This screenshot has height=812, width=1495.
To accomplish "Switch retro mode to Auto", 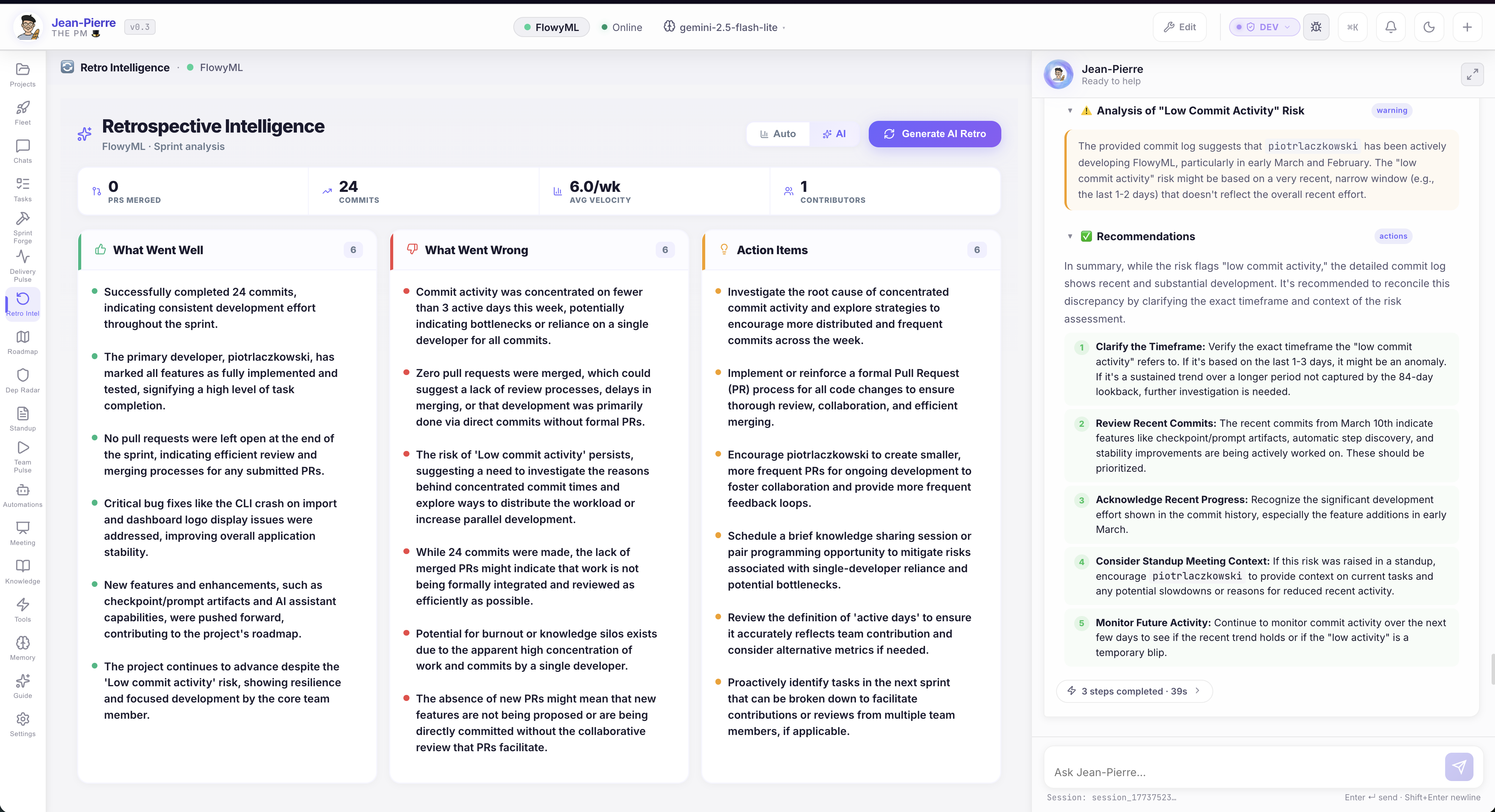I will click(778, 133).
